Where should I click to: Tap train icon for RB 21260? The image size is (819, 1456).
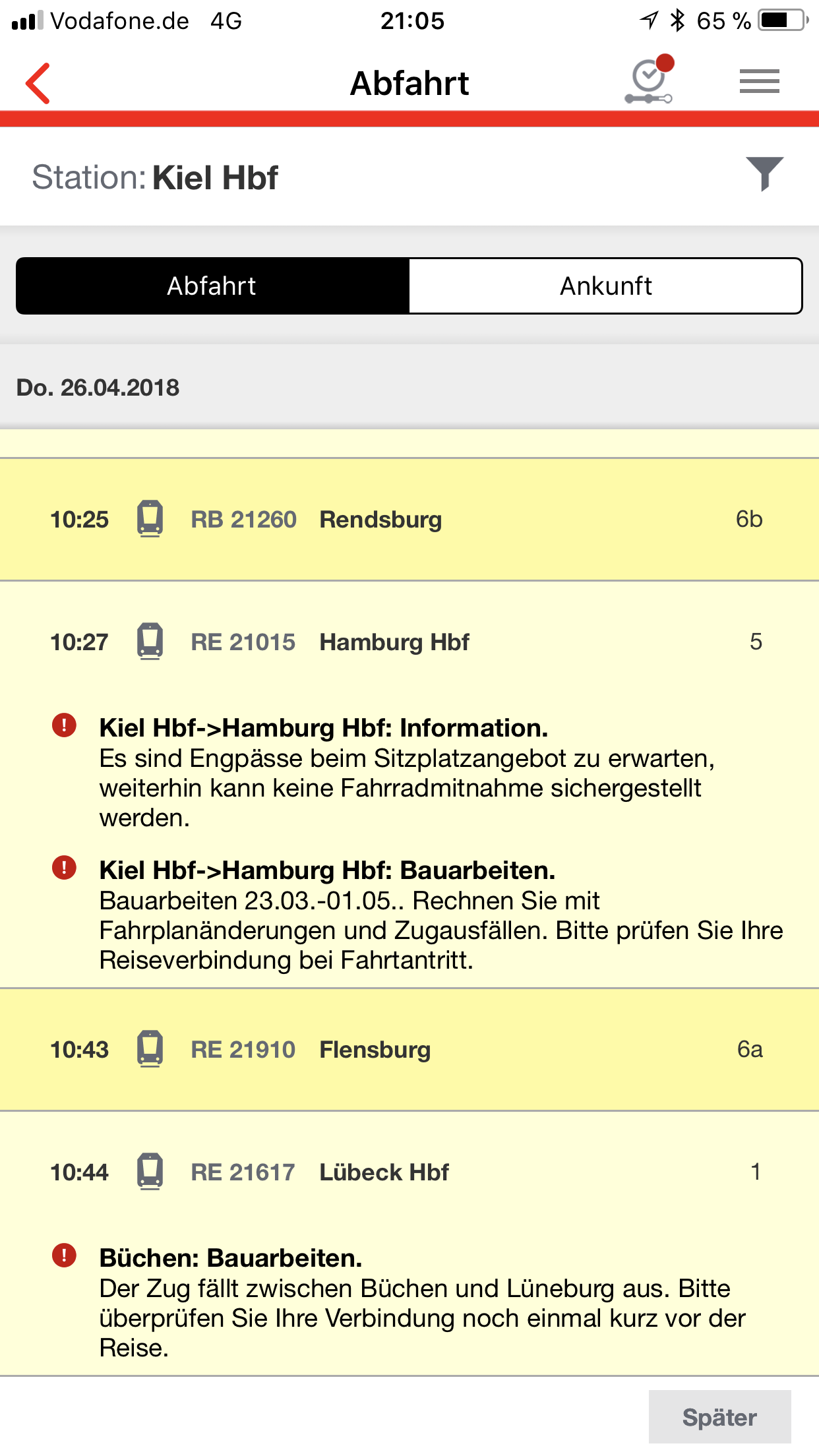150,519
